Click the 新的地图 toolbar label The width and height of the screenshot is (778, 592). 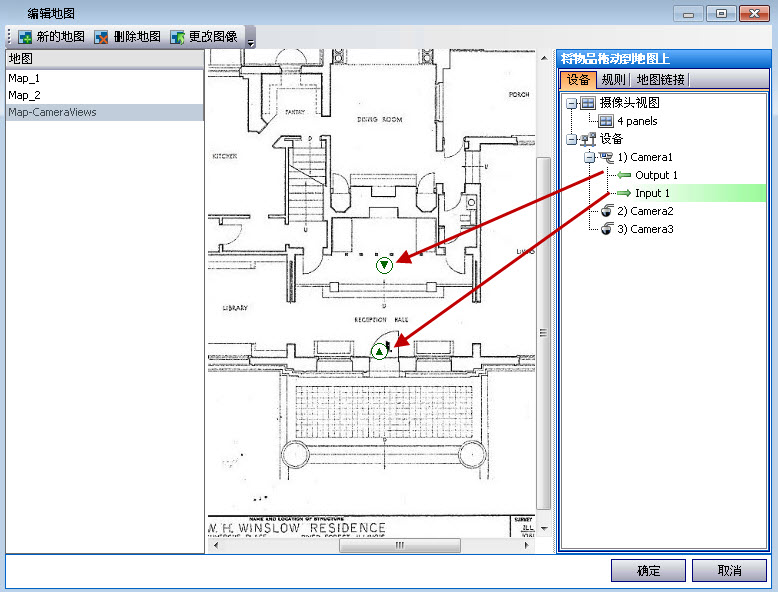[x=60, y=37]
